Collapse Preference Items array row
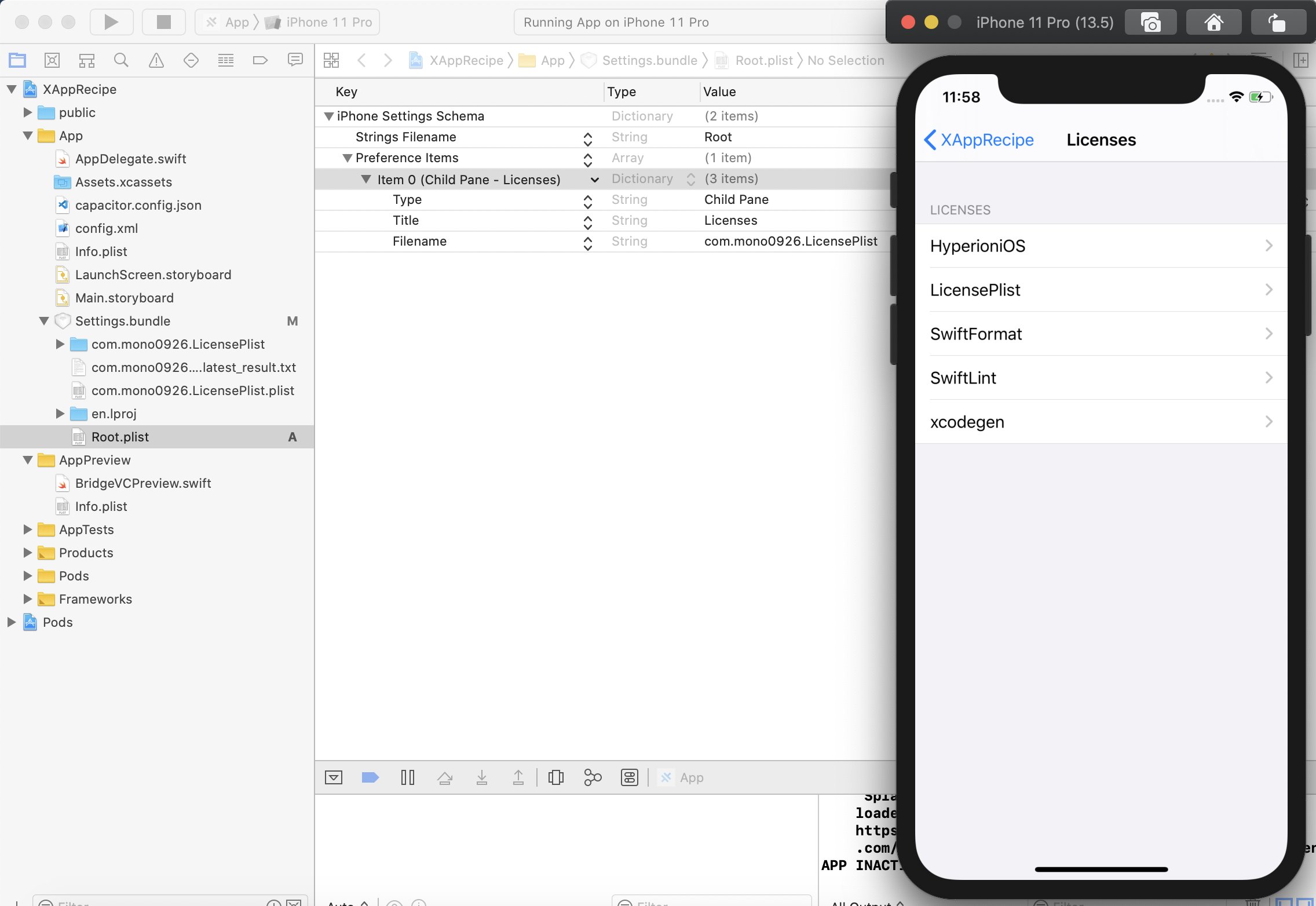 348,158
